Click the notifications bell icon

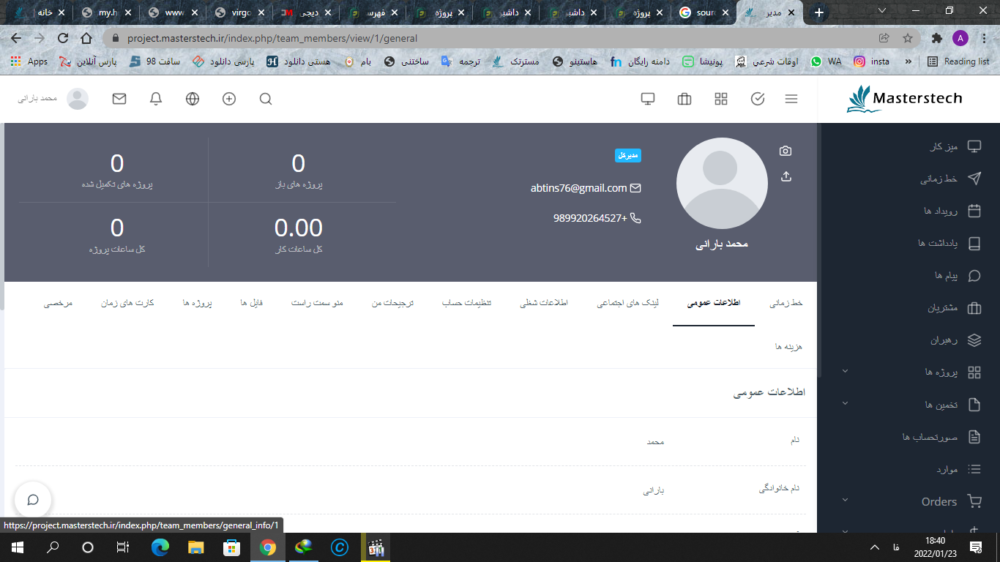[156, 99]
